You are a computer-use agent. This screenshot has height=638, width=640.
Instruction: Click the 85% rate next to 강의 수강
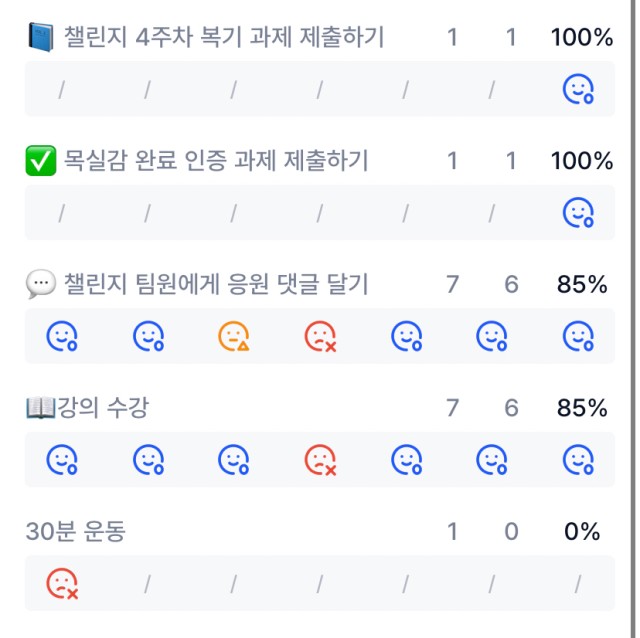[582, 408]
